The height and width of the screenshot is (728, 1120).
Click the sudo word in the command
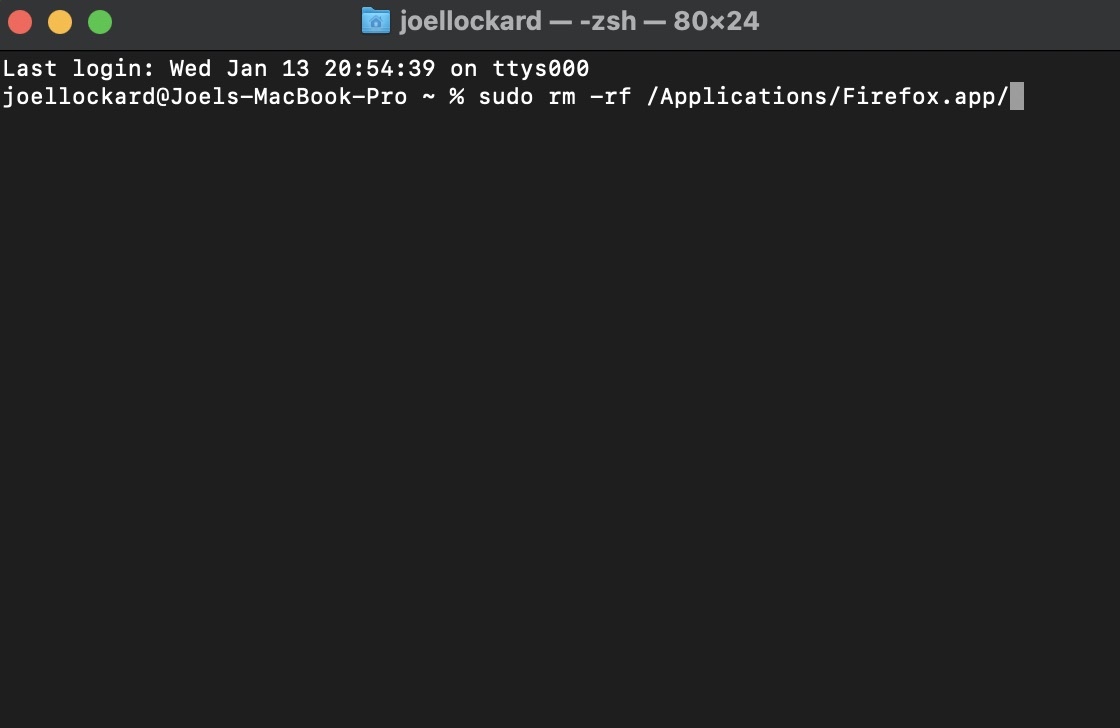505,97
